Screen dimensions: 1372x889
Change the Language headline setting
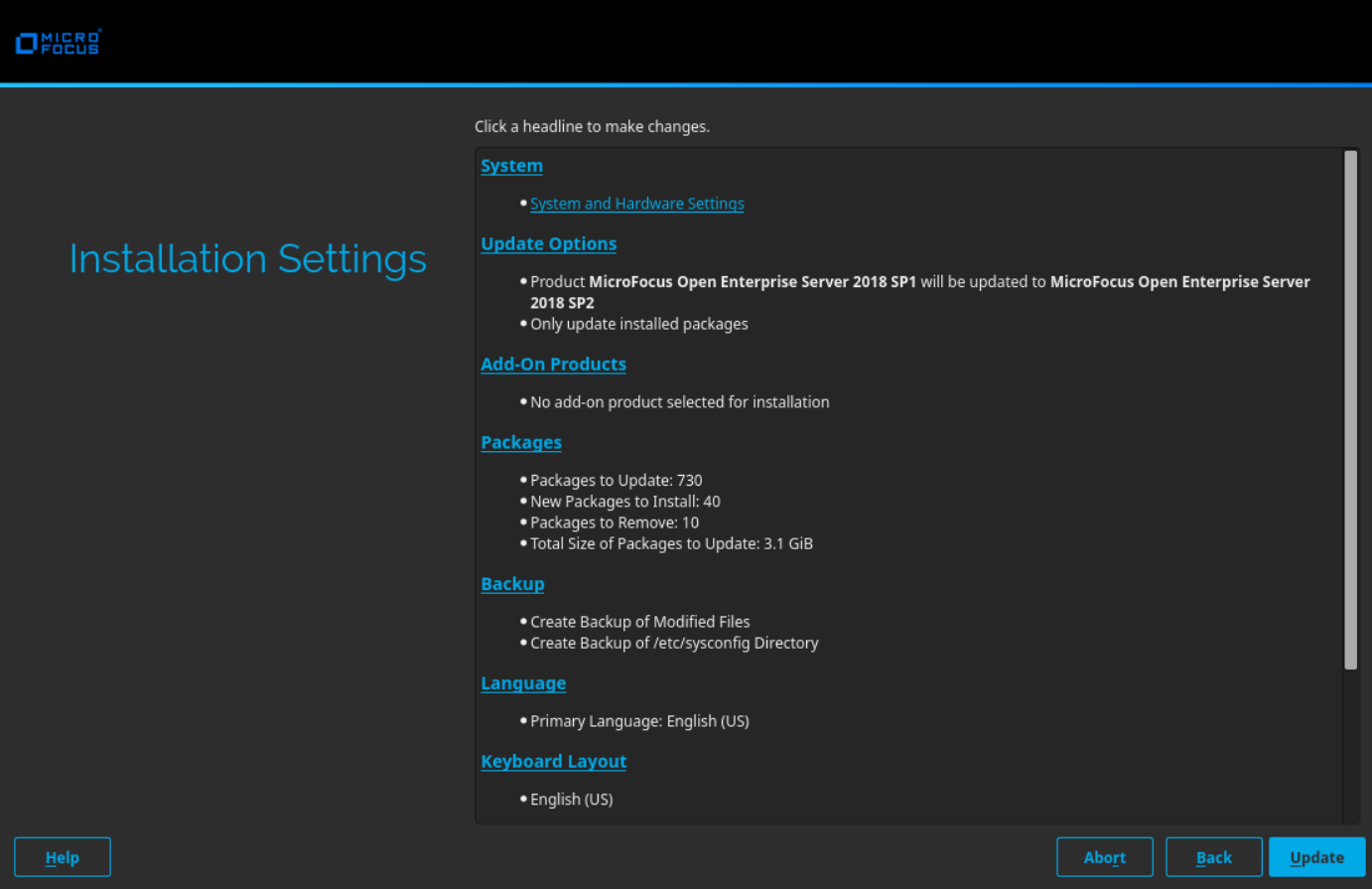523,683
